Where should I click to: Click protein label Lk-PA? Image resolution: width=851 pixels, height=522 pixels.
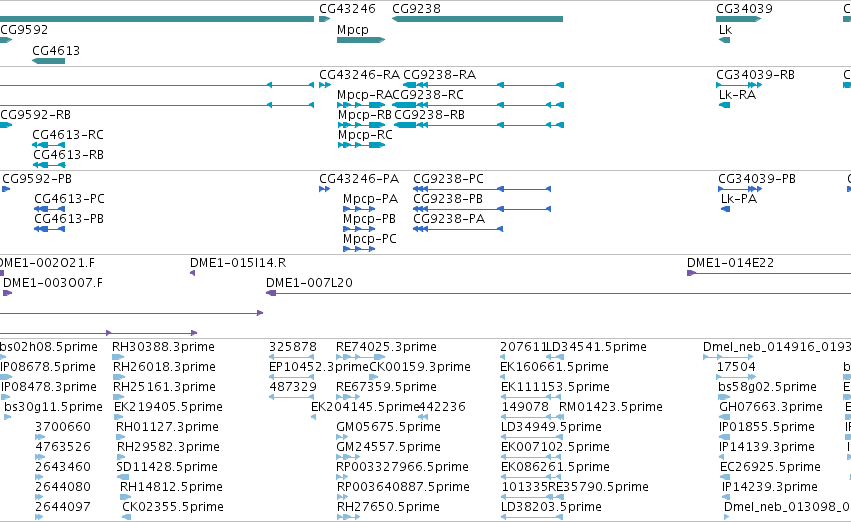point(739,199)
